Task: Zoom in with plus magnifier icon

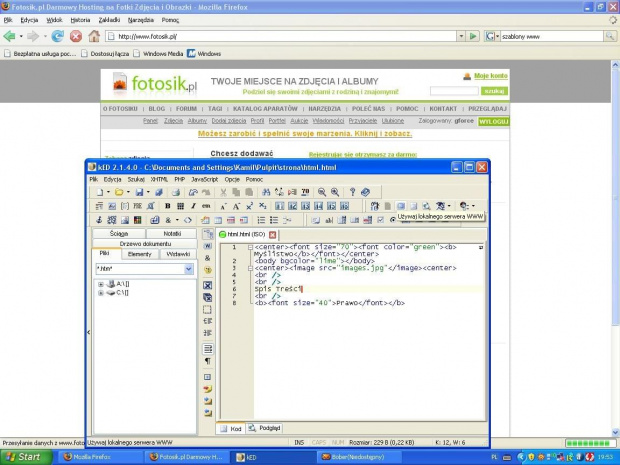Action: tap(335, 192)
